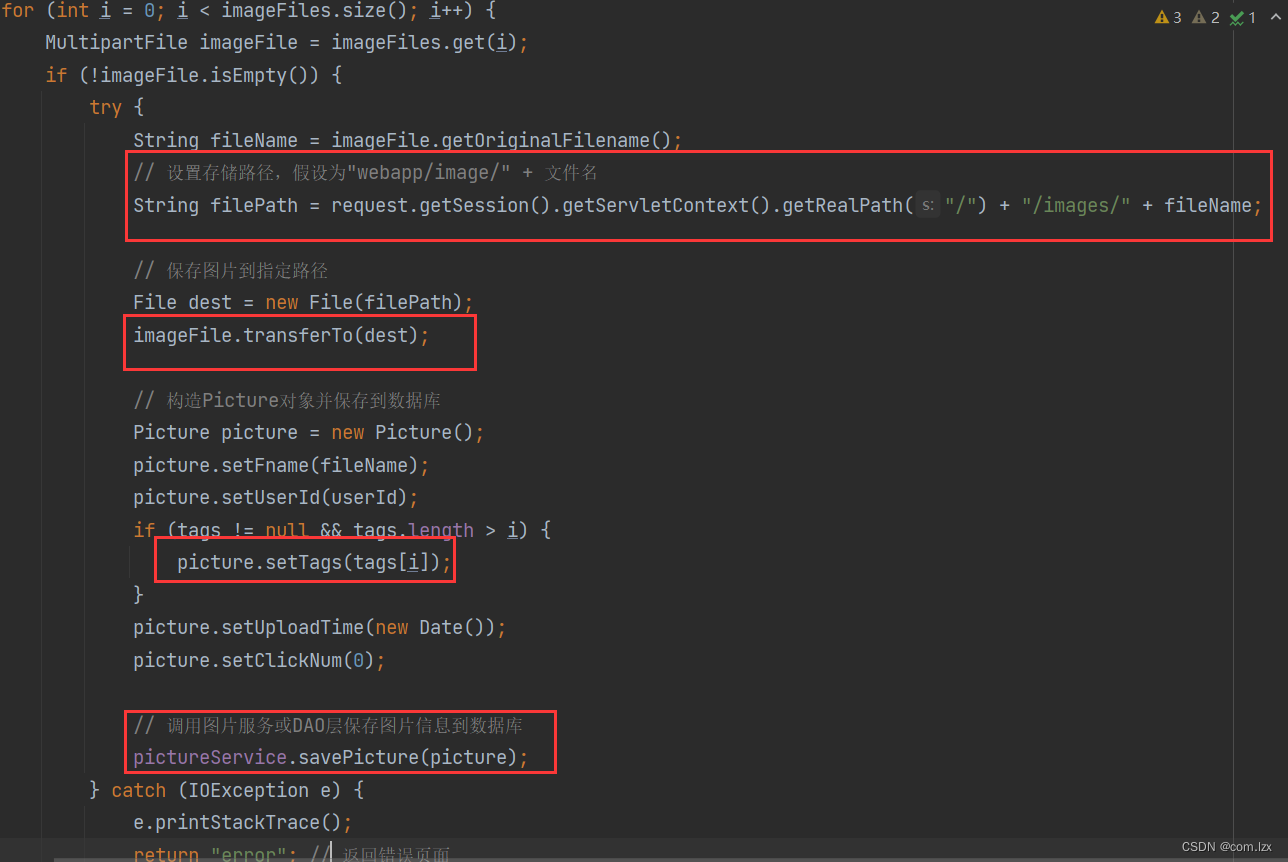
Task: Click 'tags.length' in the if condition
Action: (x=413, y=530)
